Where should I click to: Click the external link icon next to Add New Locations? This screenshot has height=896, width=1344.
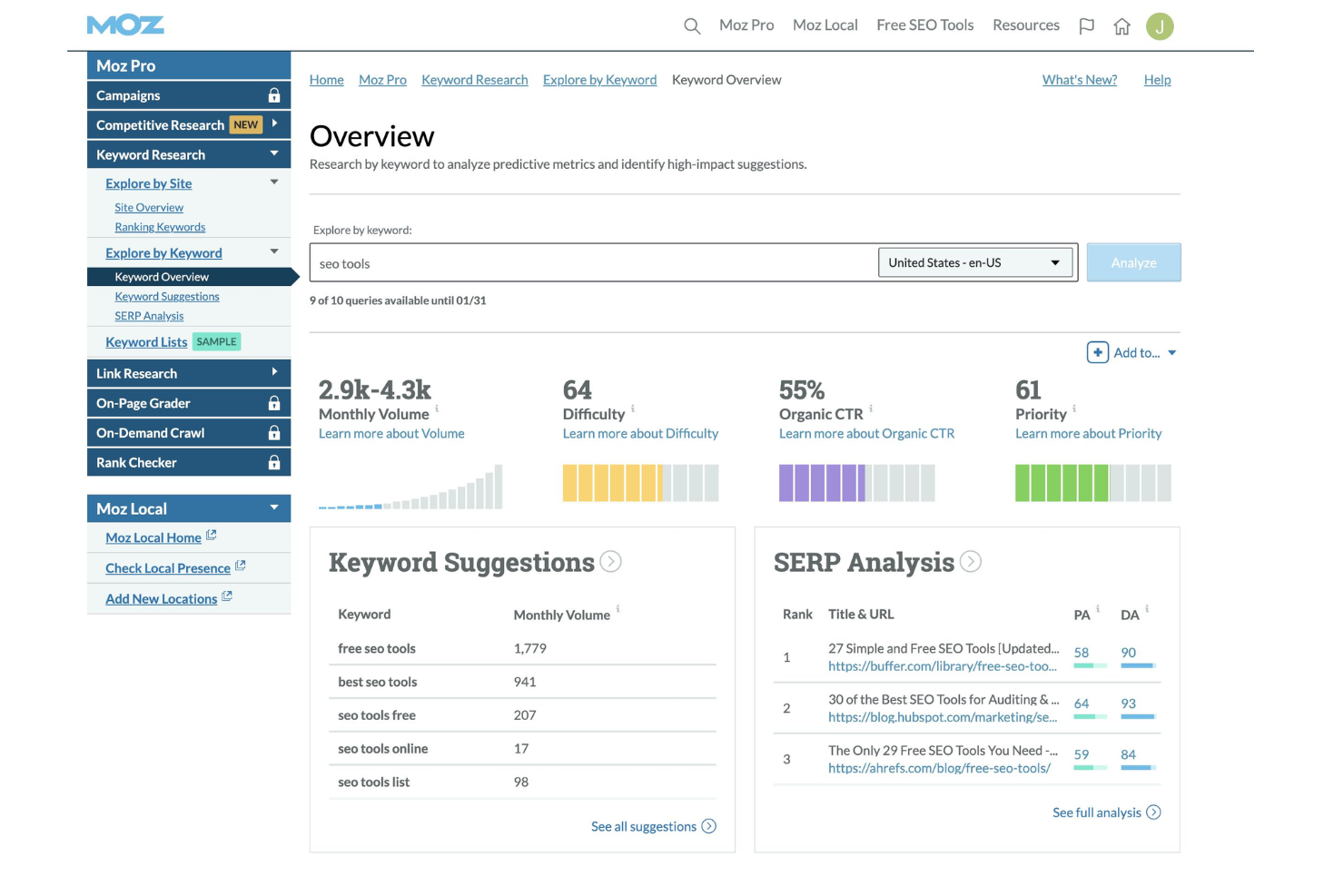(x=227, y=596)
